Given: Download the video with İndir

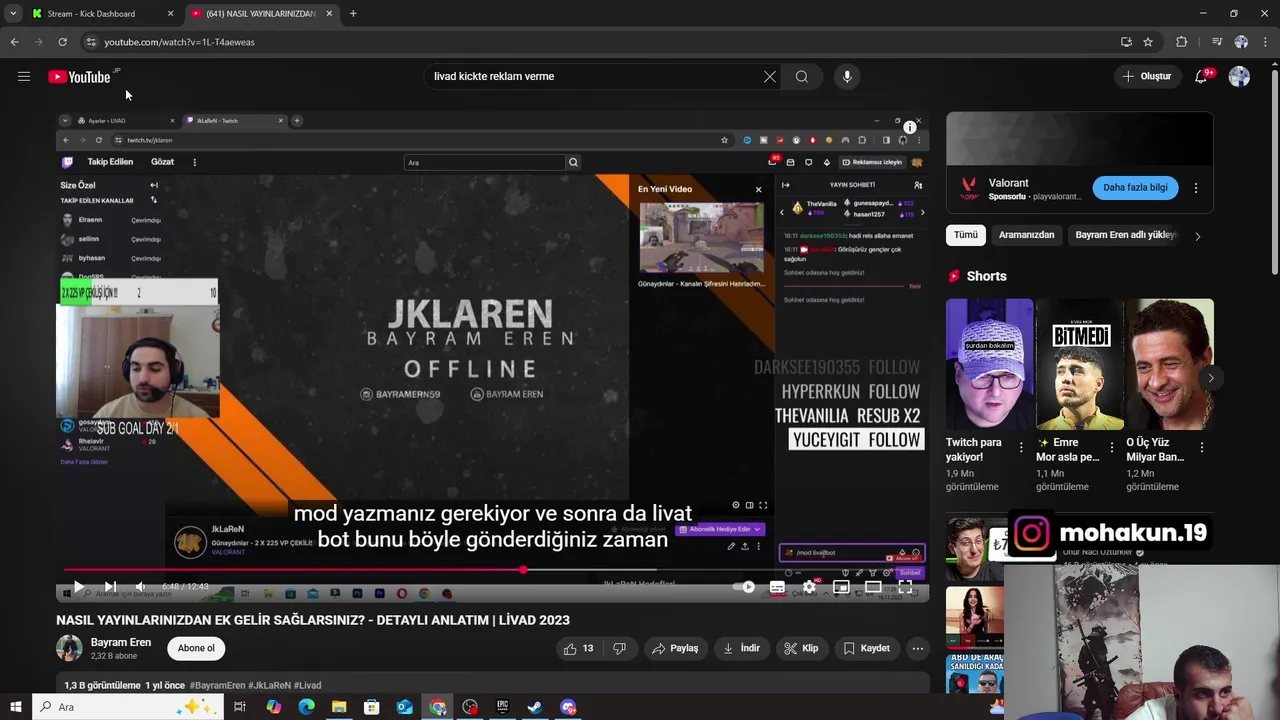Looking at the screenshot, I should 742,648.
